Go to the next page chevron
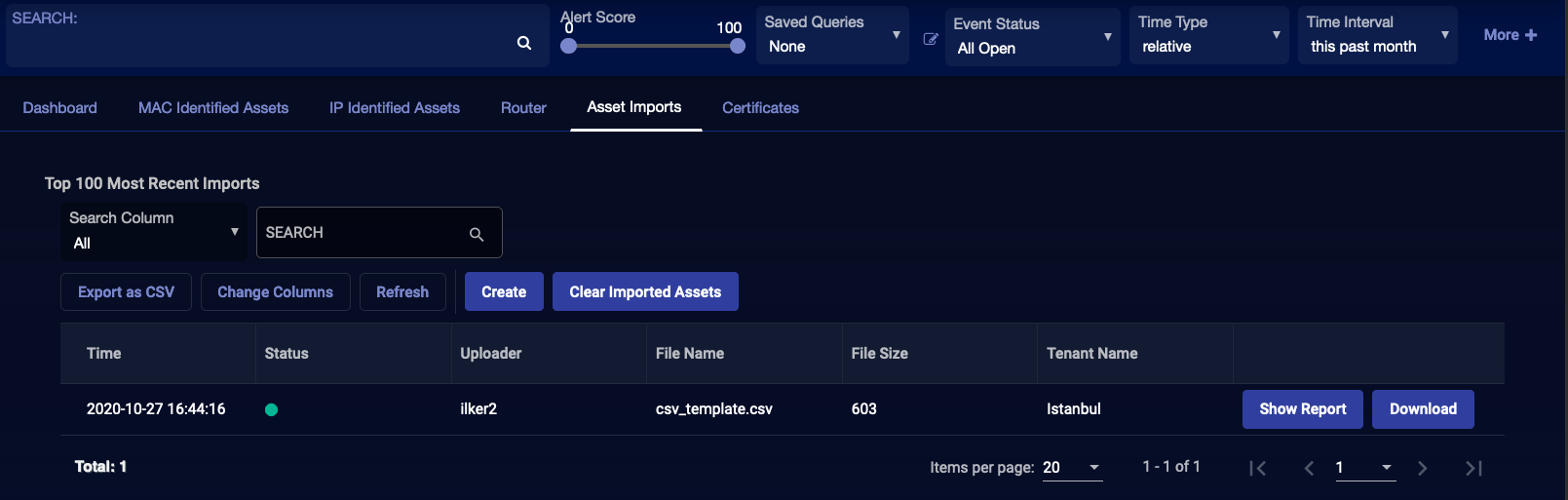Image resolution: width=1568 pixels, height=500 pixels. [1422, 469]
